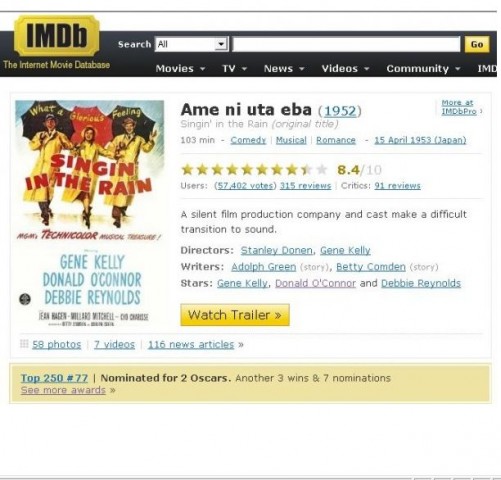This screenshot has height=480, width=501.
Task: Open the Videos menu
Action: tap(345, 69)
